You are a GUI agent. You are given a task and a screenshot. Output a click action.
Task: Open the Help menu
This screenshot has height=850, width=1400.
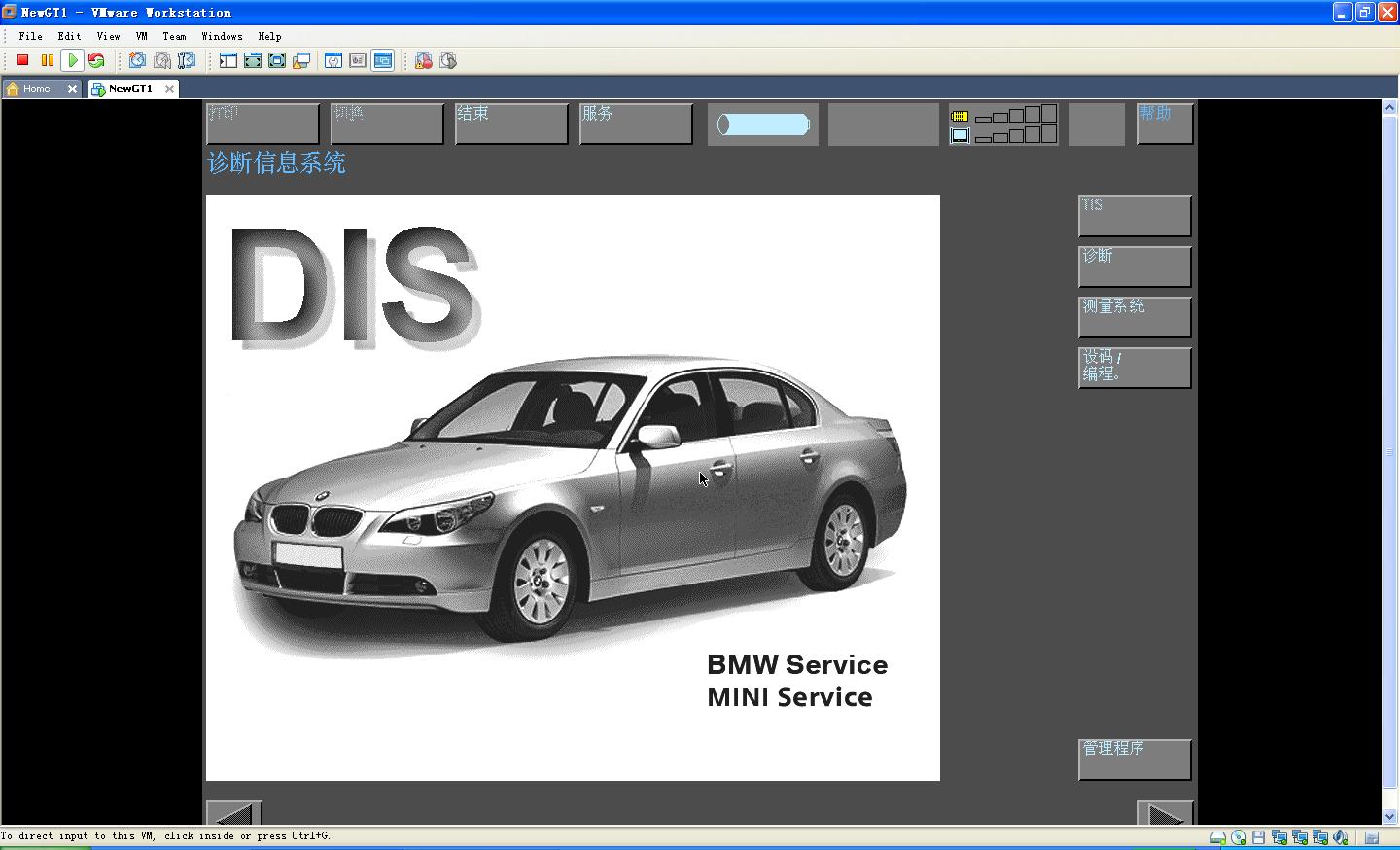(269, 36)
